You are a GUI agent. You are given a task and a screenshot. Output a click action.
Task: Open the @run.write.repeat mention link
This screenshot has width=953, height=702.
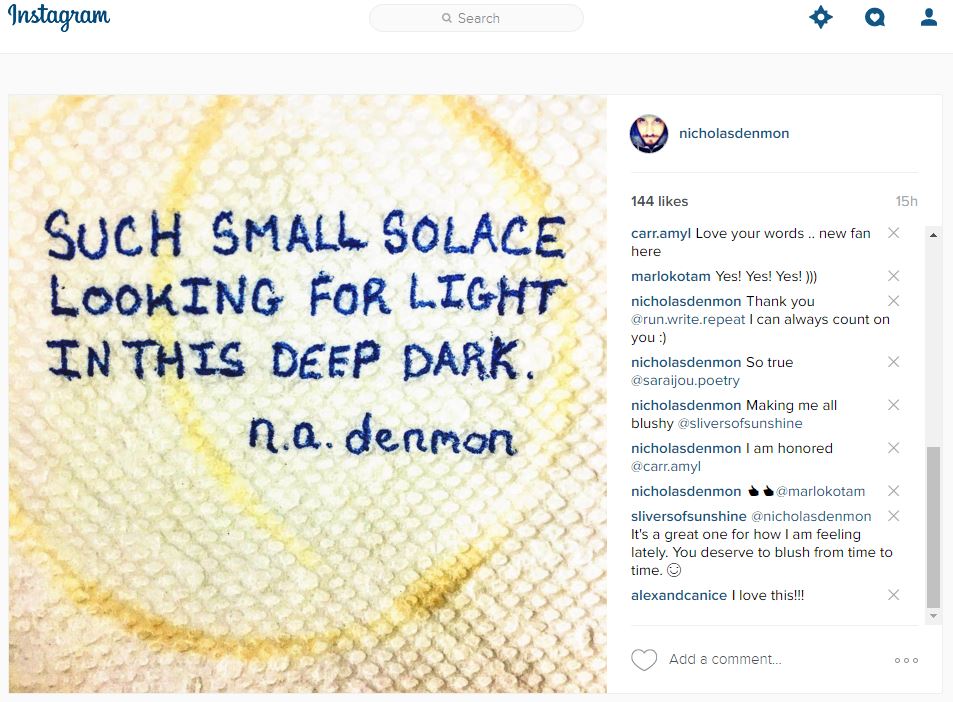(688, 320)
